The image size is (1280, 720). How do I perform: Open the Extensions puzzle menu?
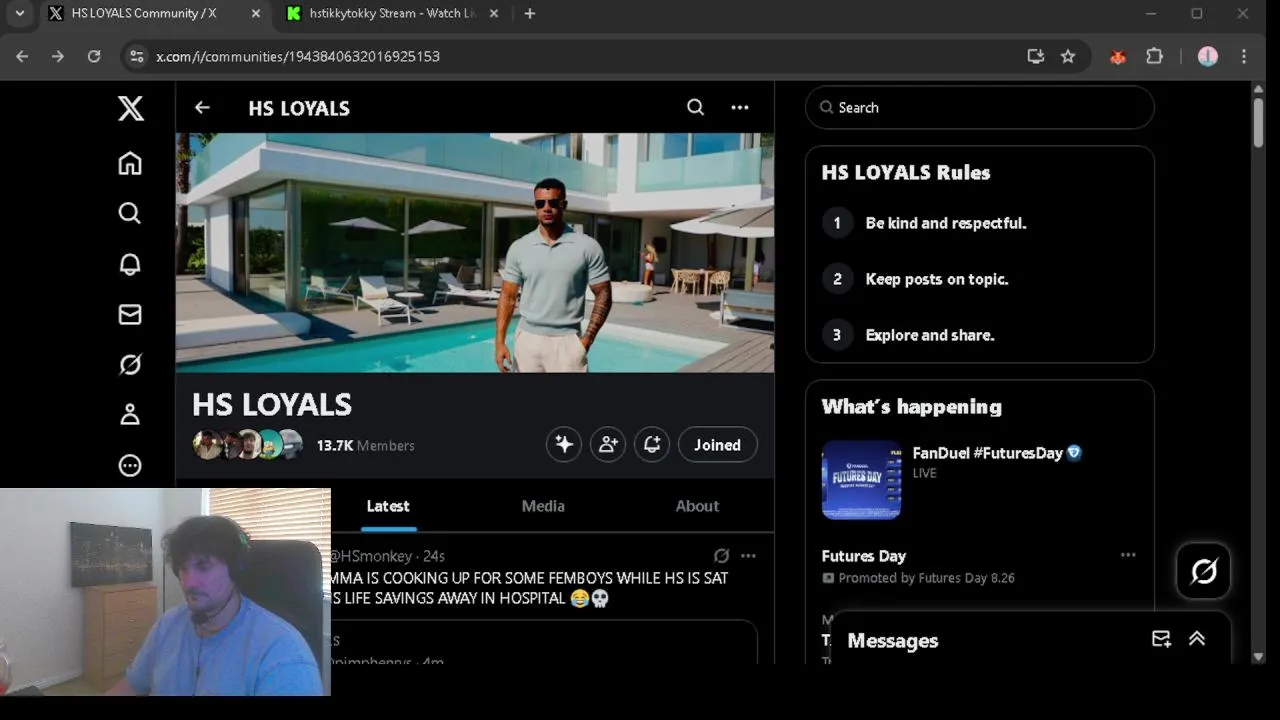[x=1154, y=57]
